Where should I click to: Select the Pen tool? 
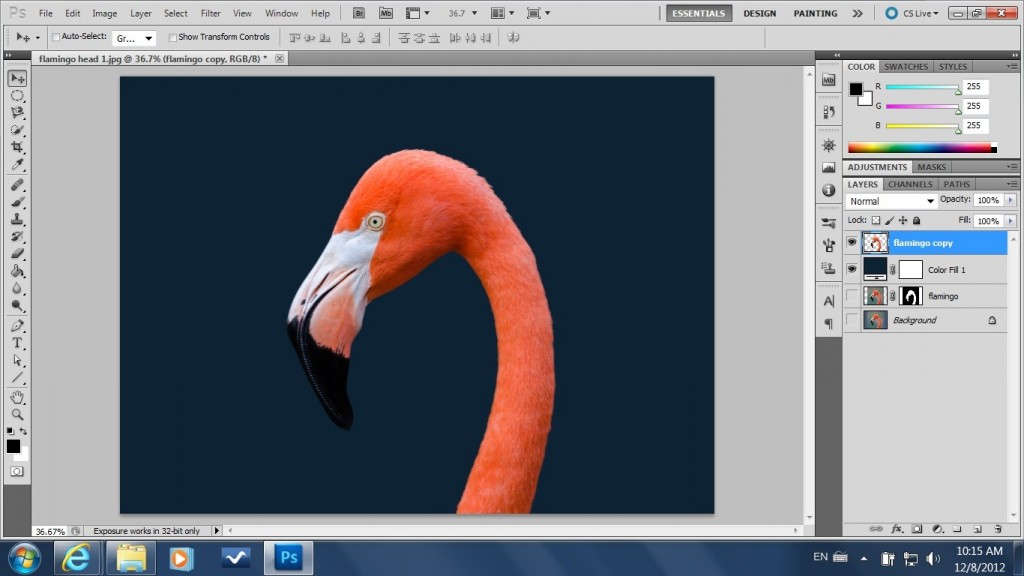coord(17,326)
